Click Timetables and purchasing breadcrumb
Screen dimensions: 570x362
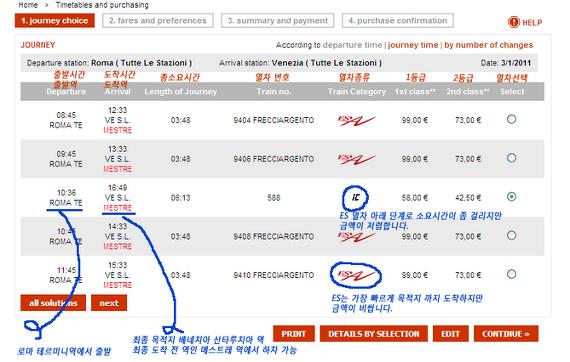pos(102,5)
